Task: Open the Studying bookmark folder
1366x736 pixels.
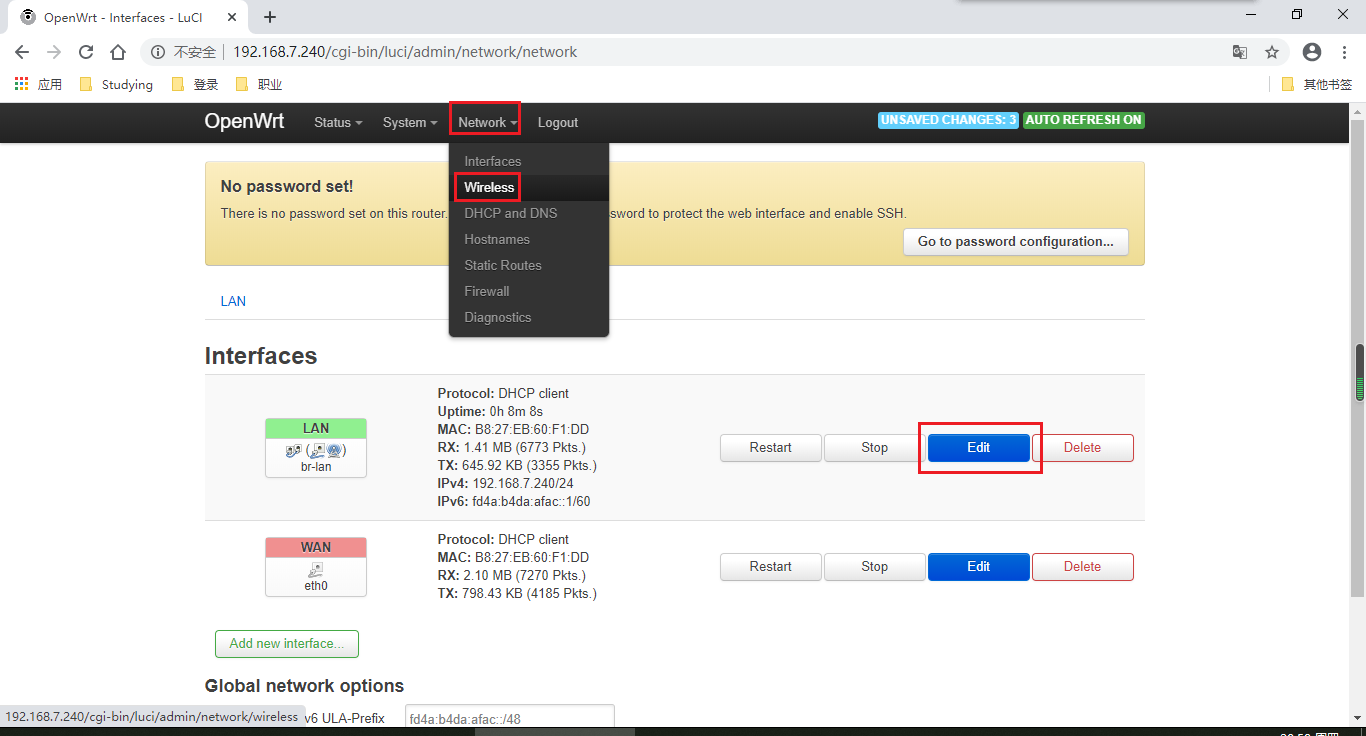Action: pyautogui.click(x=116, y=84)
